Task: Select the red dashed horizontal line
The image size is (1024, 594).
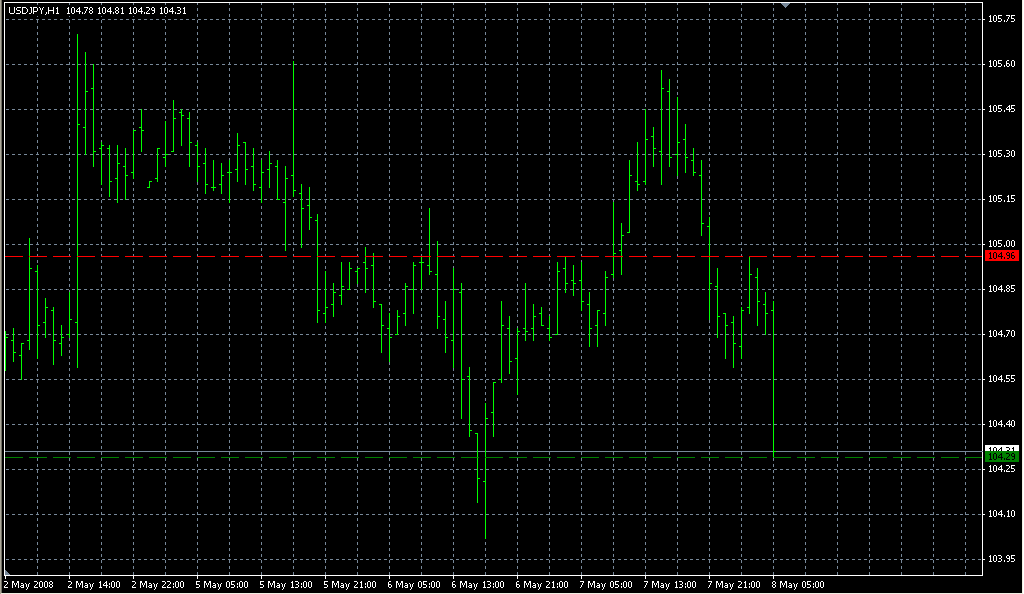Action: coord(500,257)
